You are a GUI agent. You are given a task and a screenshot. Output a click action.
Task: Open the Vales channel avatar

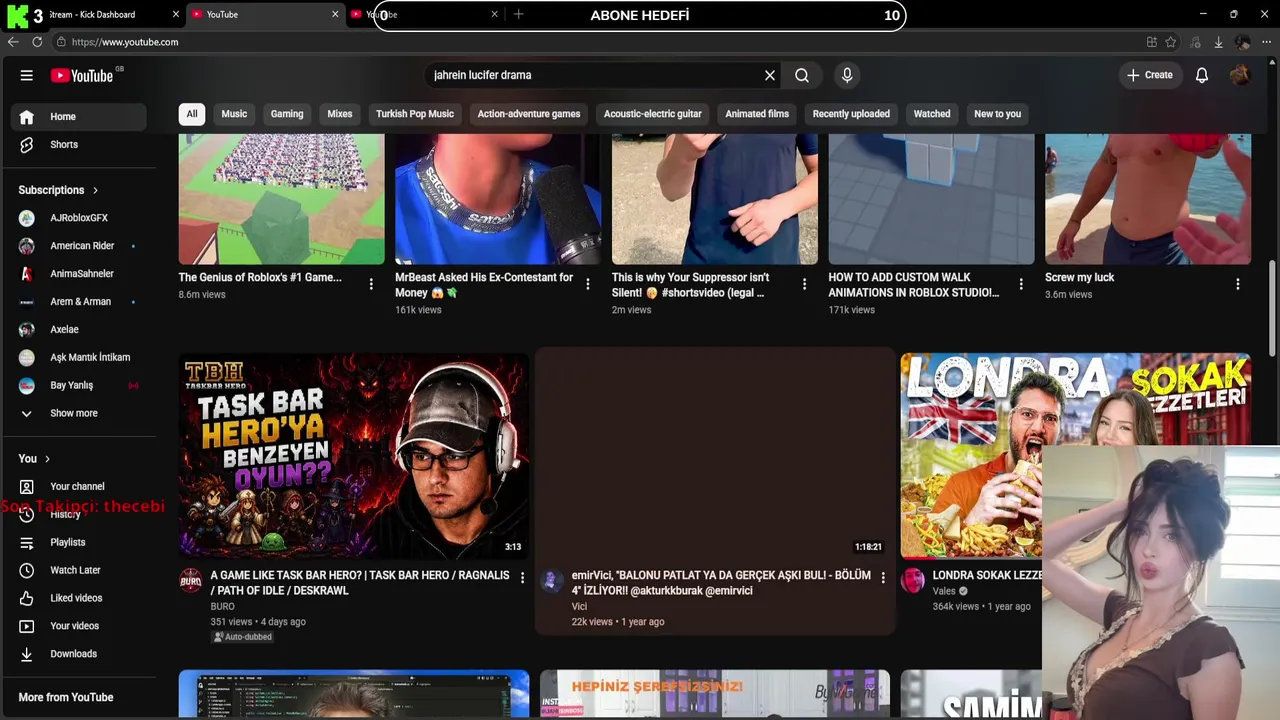(x=913, y=581)
